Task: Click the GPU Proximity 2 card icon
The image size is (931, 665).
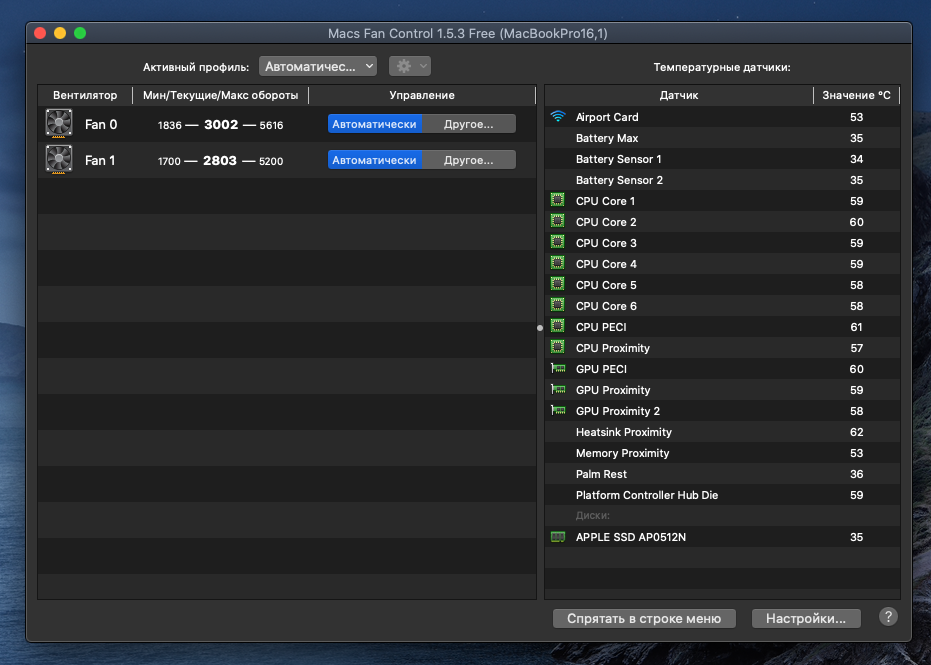Action: (558, 410)
